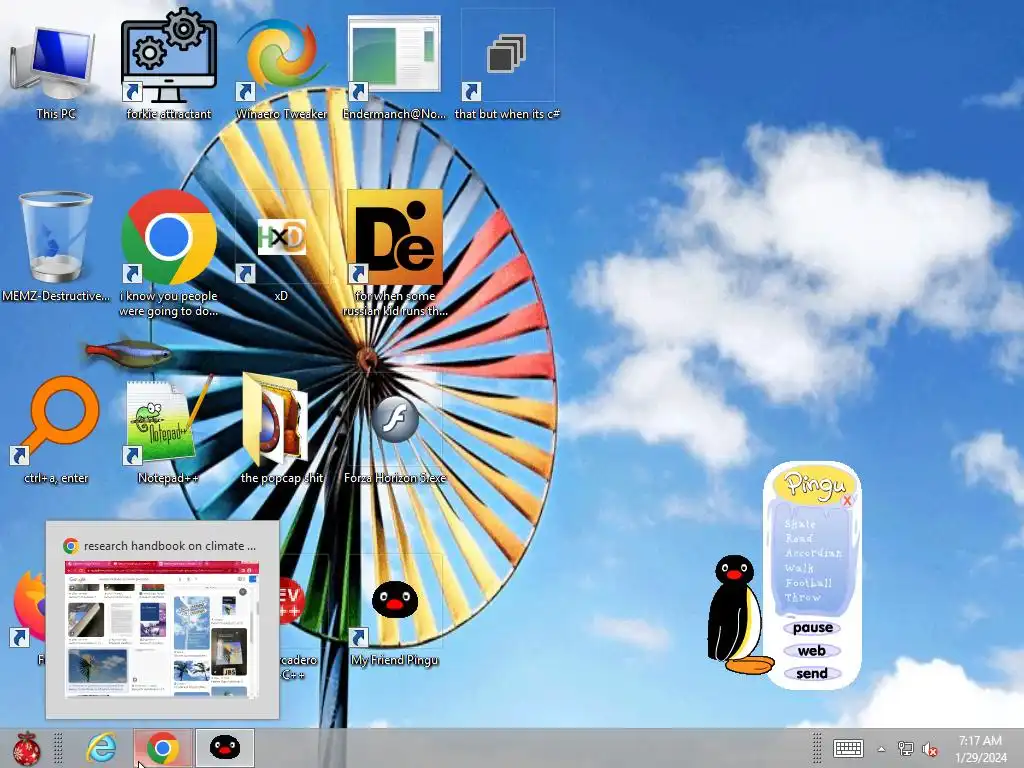Click the Chrome window preview thumbnail
Screen dimensions: 1024x768
[162, 629]
